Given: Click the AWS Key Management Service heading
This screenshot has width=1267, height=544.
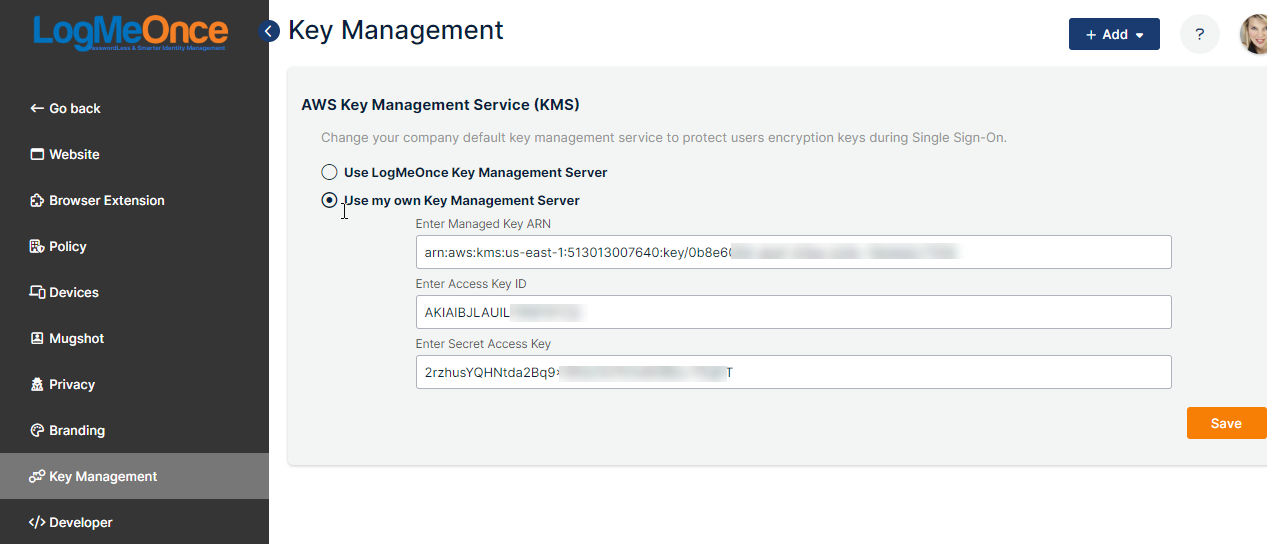Looking at the screenshot, I should [x=440, y=104].
